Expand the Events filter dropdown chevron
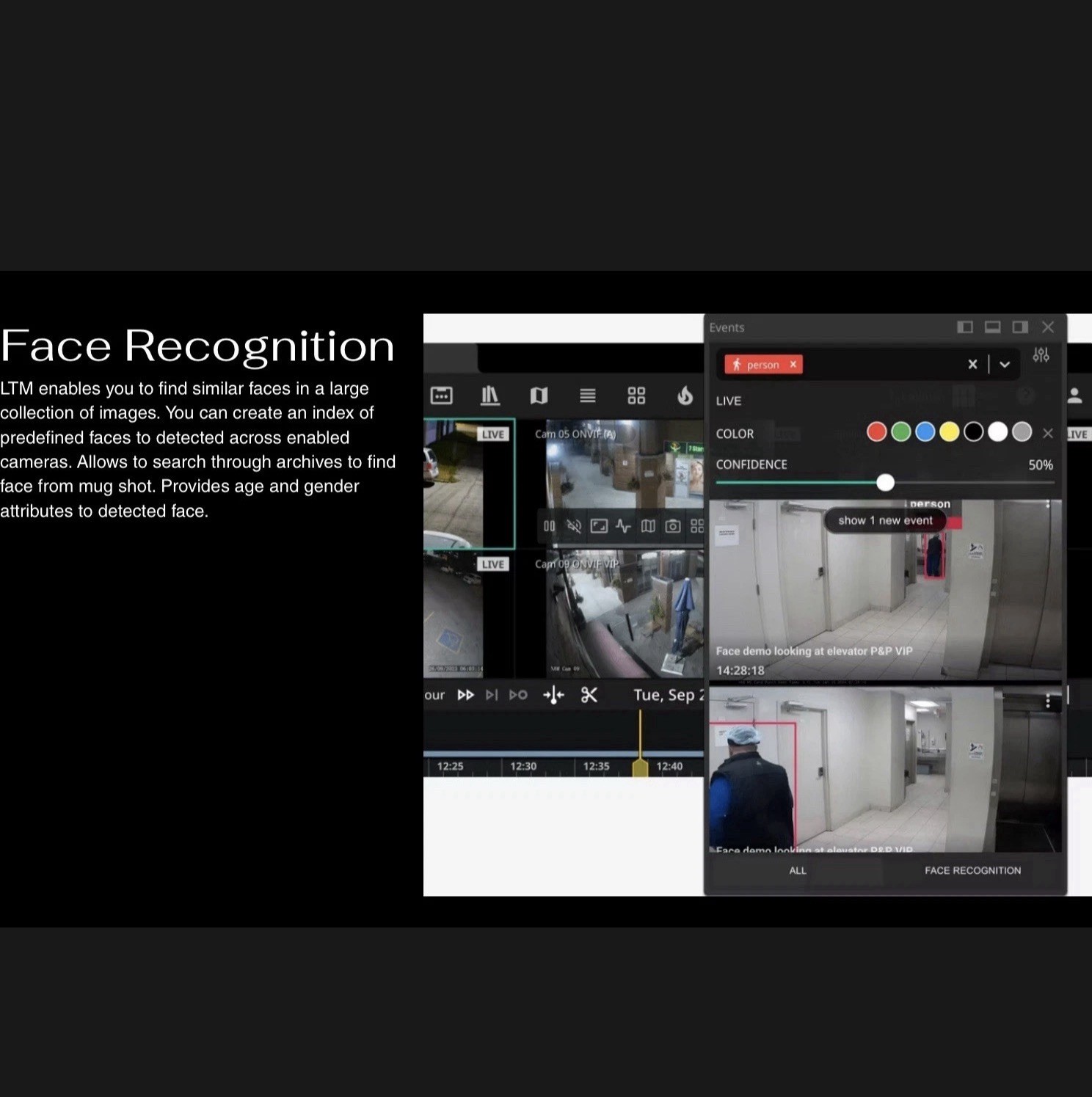 click(1005, 364)
